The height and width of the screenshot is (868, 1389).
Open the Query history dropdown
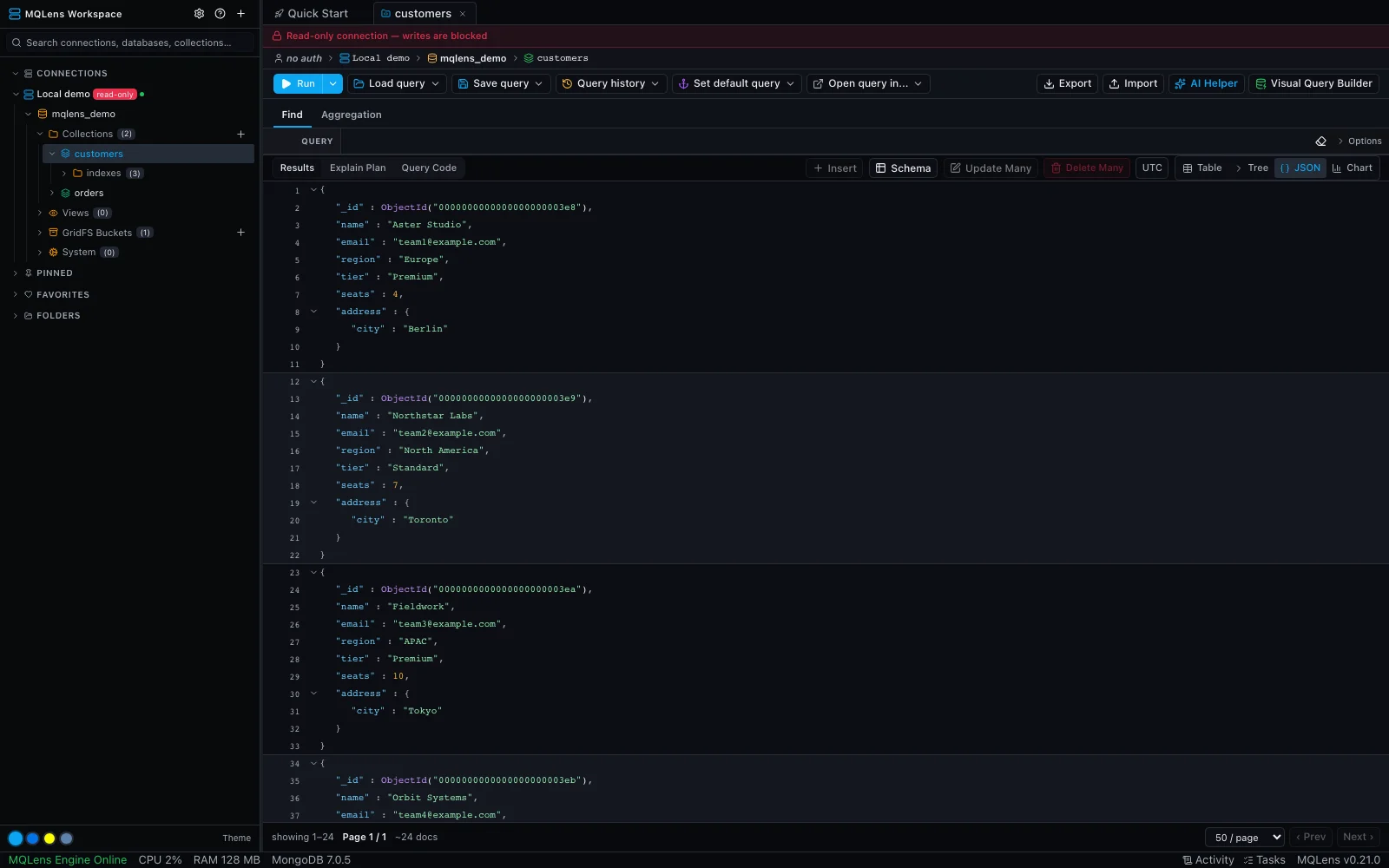[611, 83]
